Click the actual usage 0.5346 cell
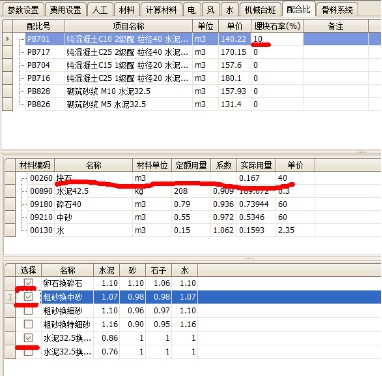Screen dimensions: 382x376 [x=256, y=217]
